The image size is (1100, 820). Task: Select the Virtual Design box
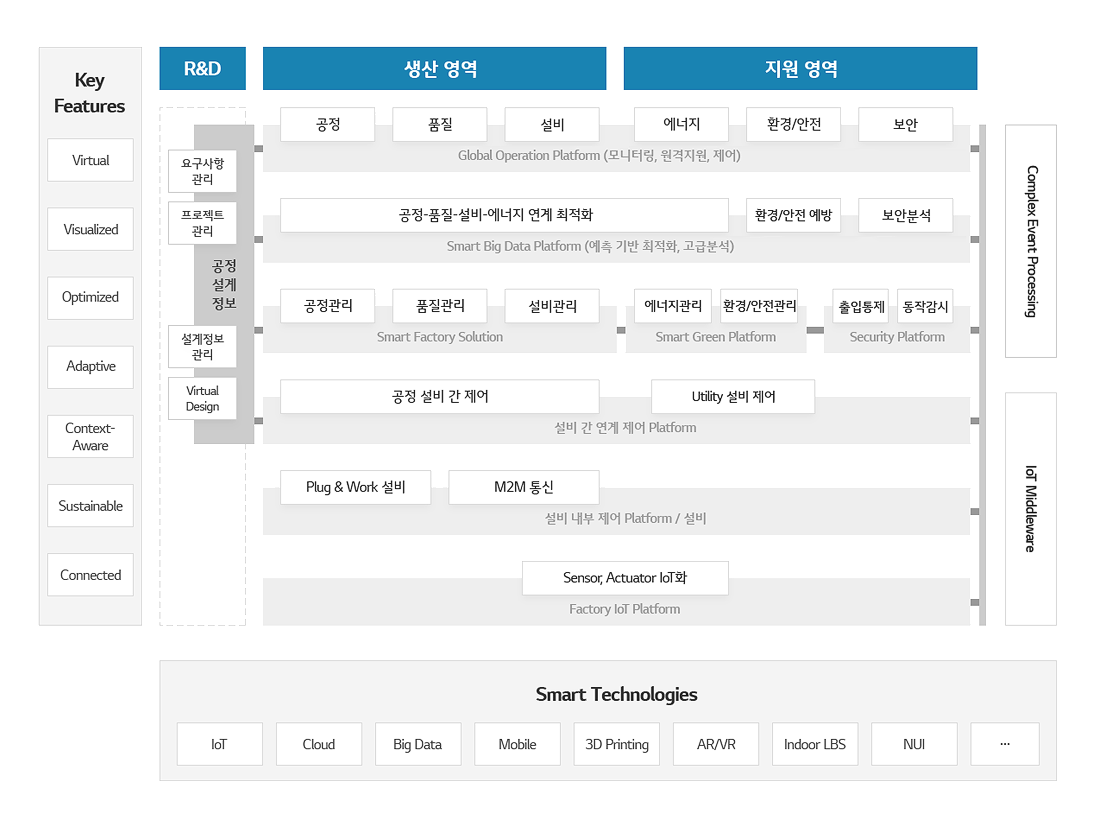point(202,398)
